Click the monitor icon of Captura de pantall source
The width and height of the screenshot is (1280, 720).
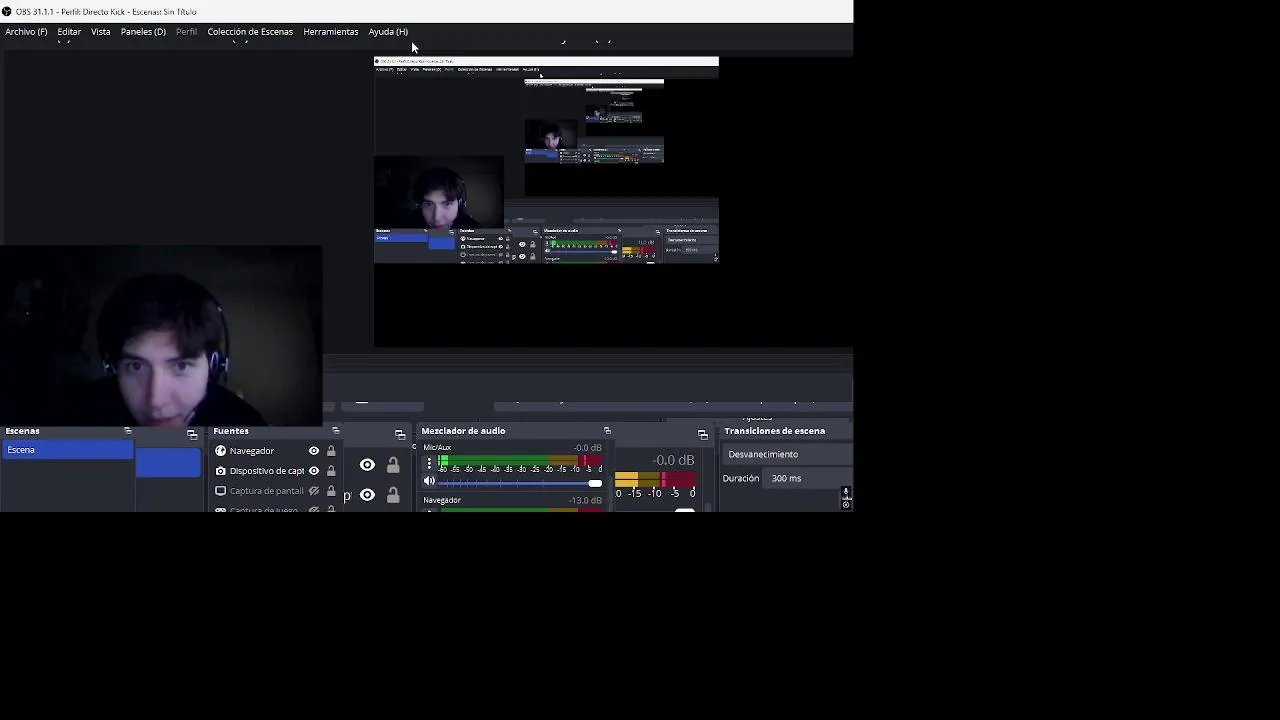[221, 491]
